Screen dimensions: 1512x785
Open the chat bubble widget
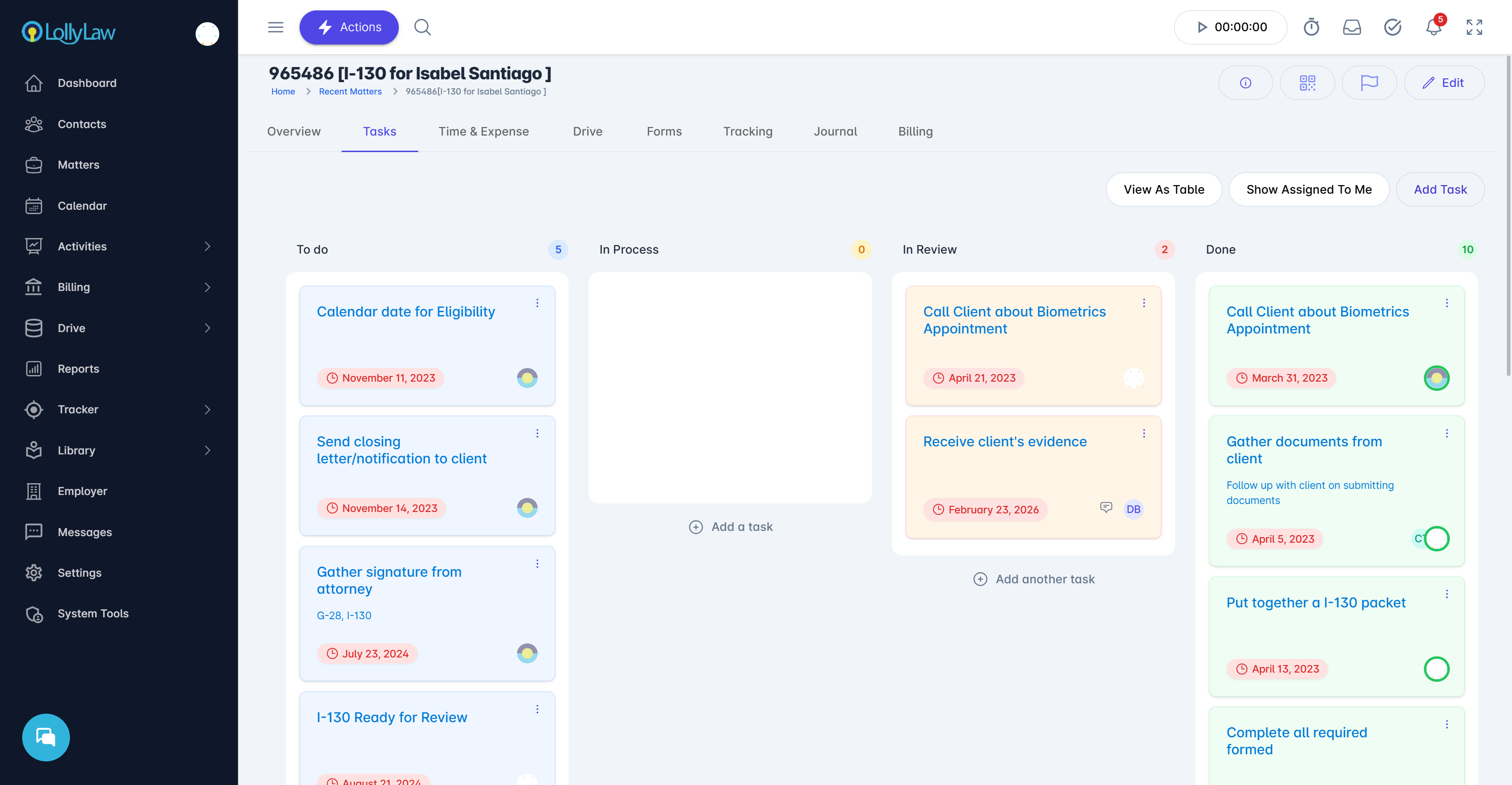(46, 737)
